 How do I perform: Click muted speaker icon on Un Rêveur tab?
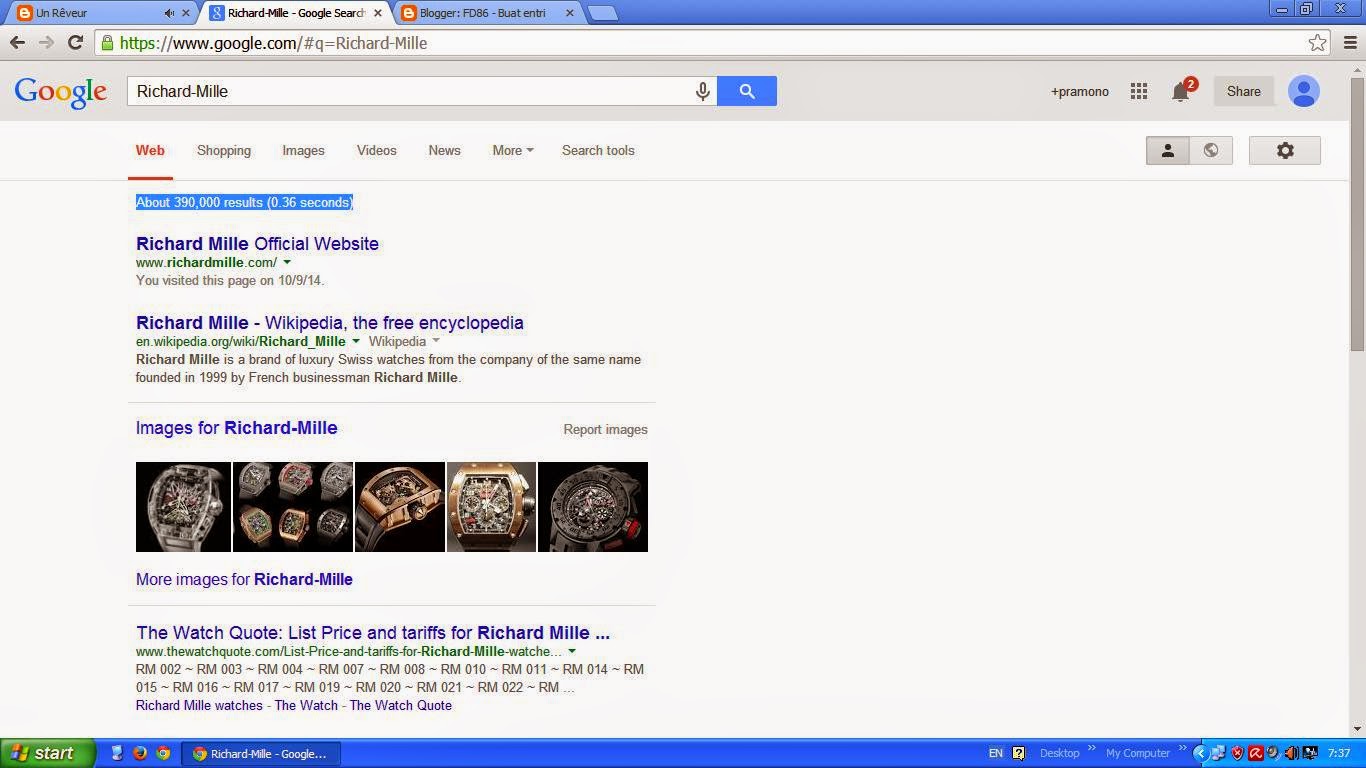(x=169, y=13)
